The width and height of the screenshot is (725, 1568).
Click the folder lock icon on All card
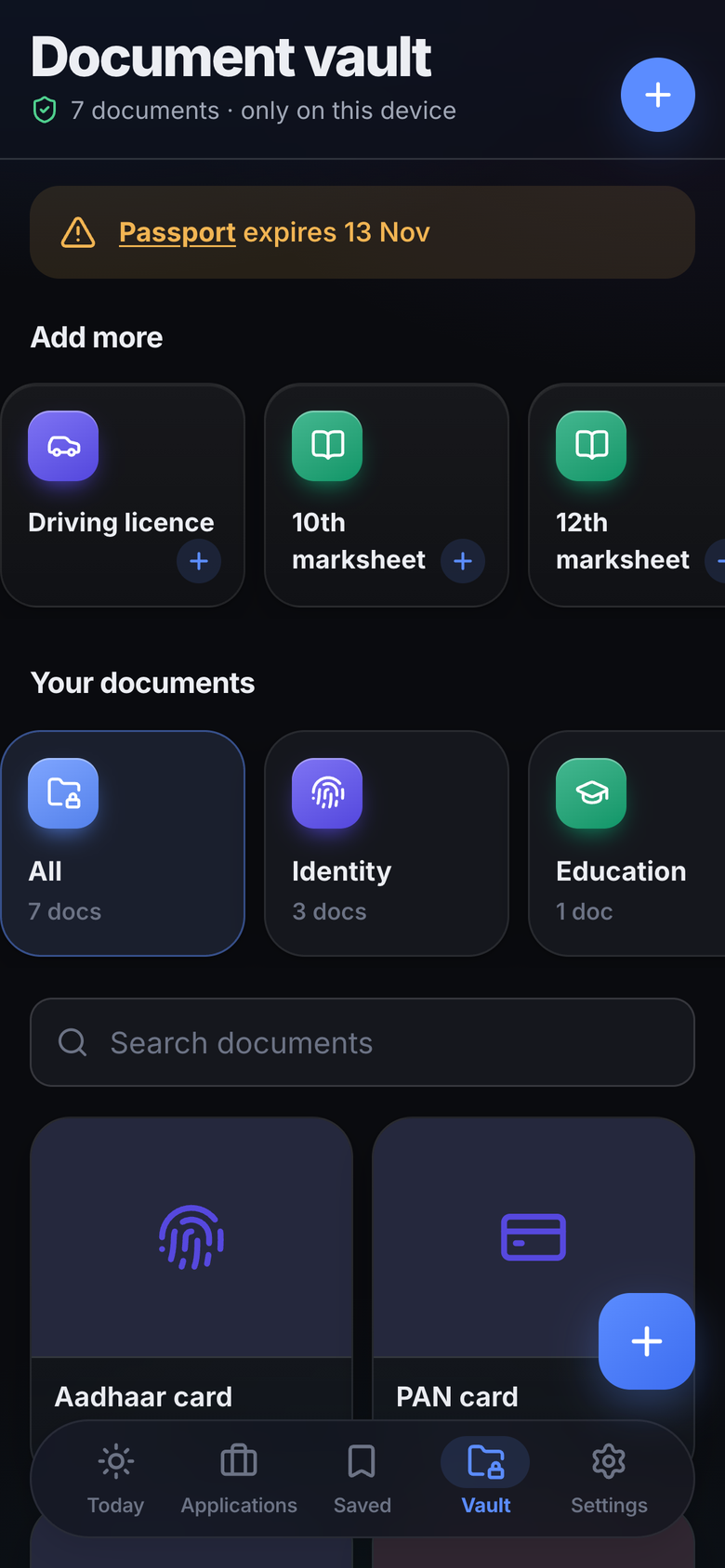point(63,793)
